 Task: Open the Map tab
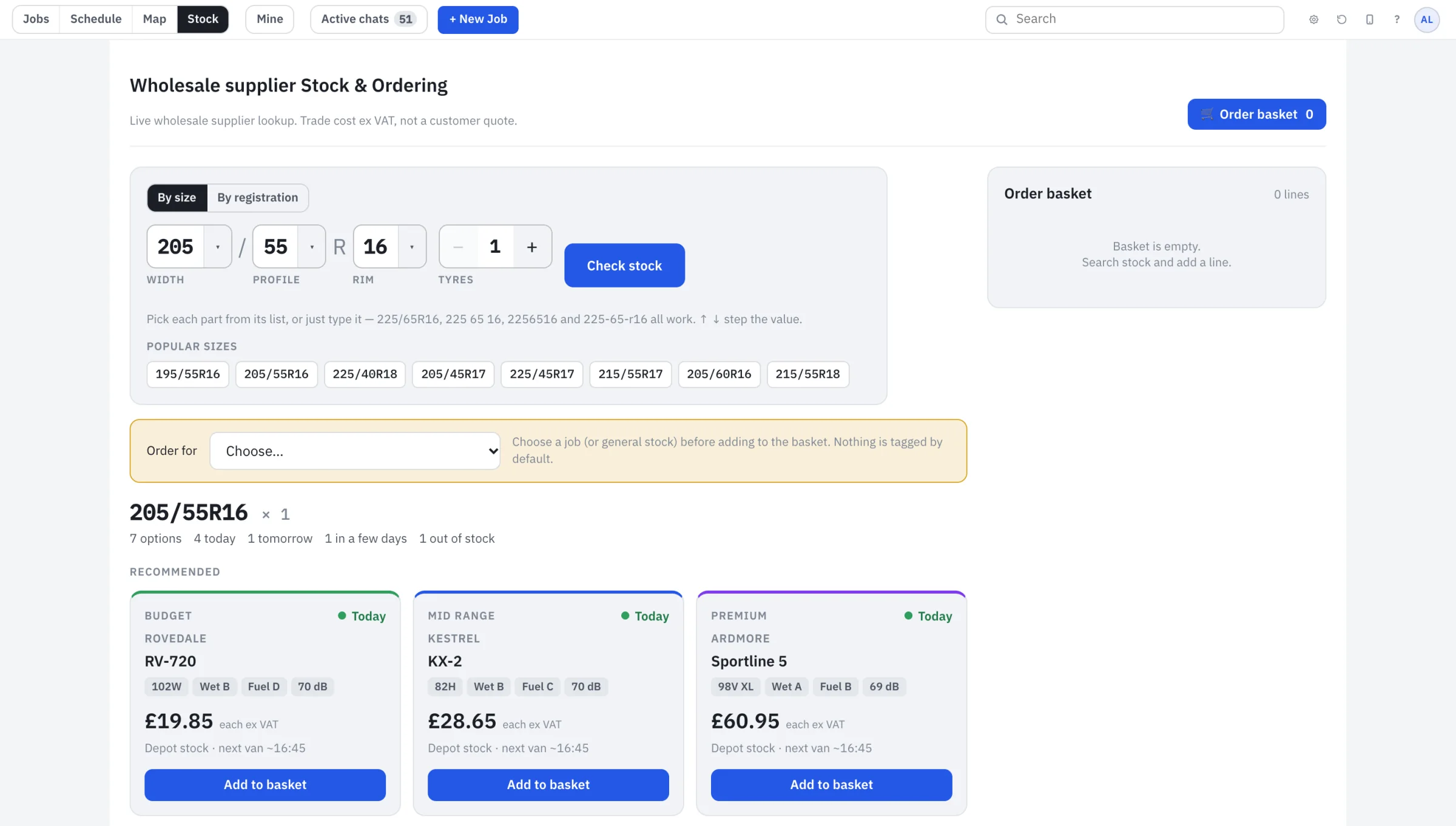154,19
